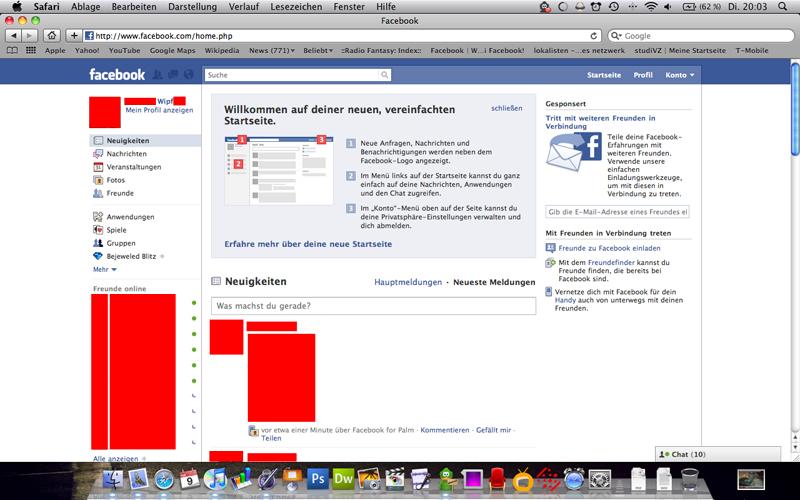The width and height of the screenshot is (800, 500).
Task: Open the Facebook messages icon near logo
Action: [x=173, y=74]
